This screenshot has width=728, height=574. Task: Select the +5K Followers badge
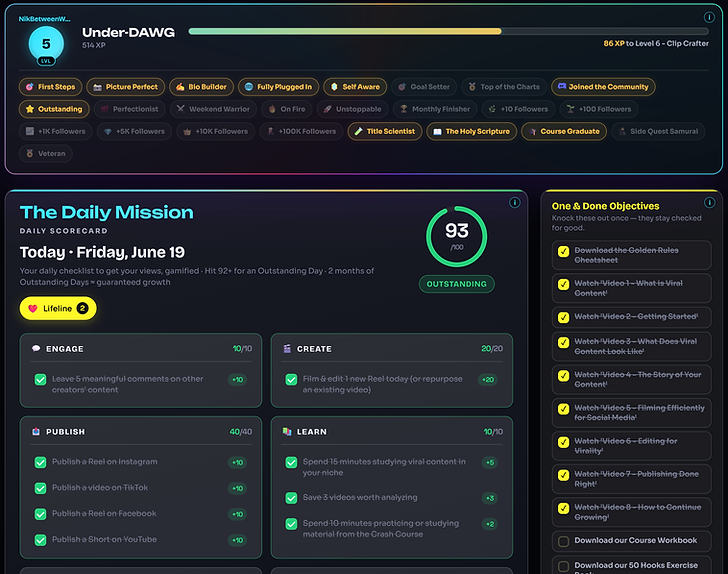point(135,131)
